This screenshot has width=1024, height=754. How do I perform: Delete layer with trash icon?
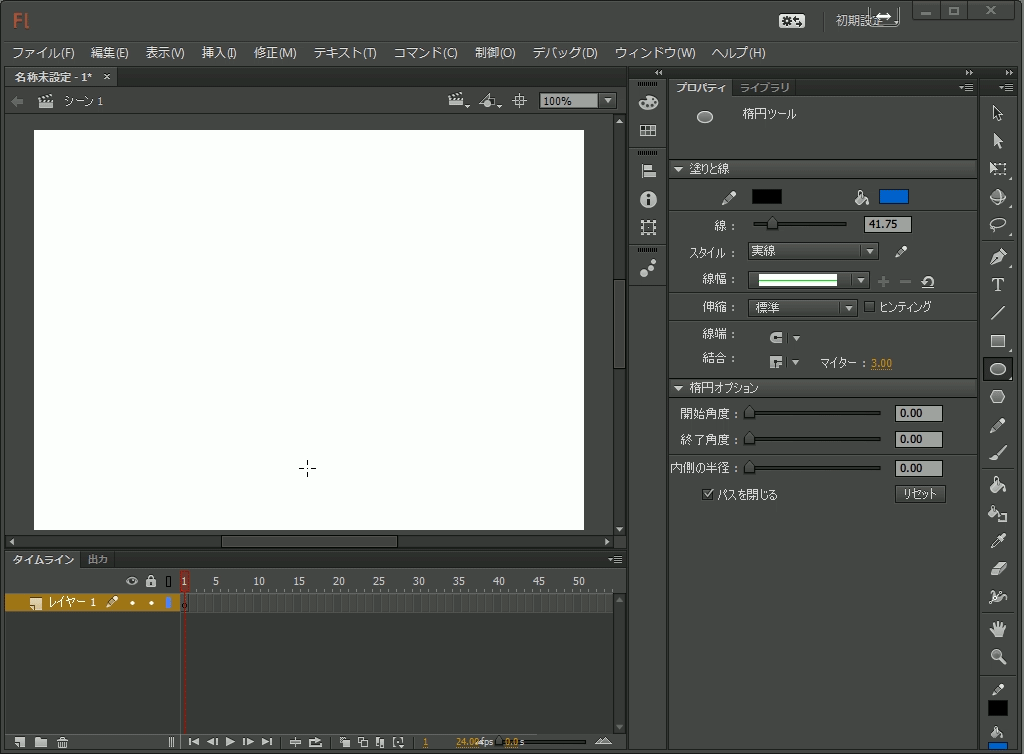pyautogui.click(x=62, y=742)
